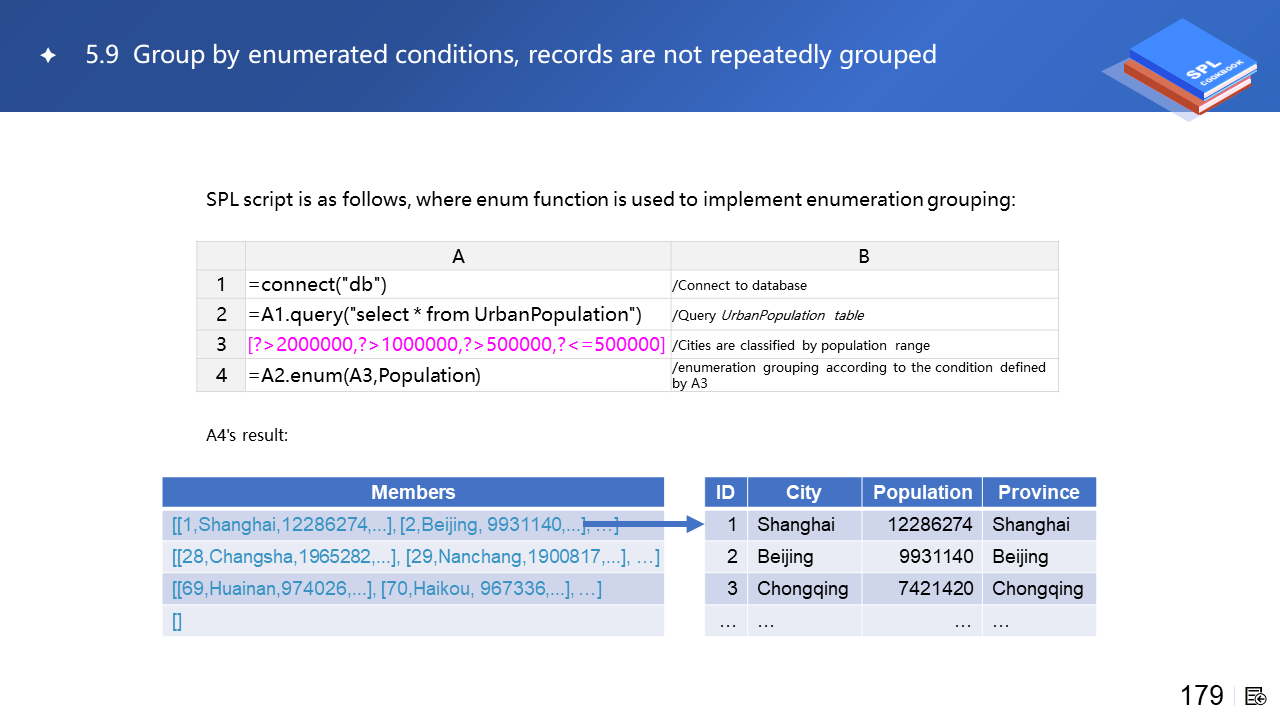Click the magenta population condition list cell
1280x720 pixels.
(x=457, y=345)
